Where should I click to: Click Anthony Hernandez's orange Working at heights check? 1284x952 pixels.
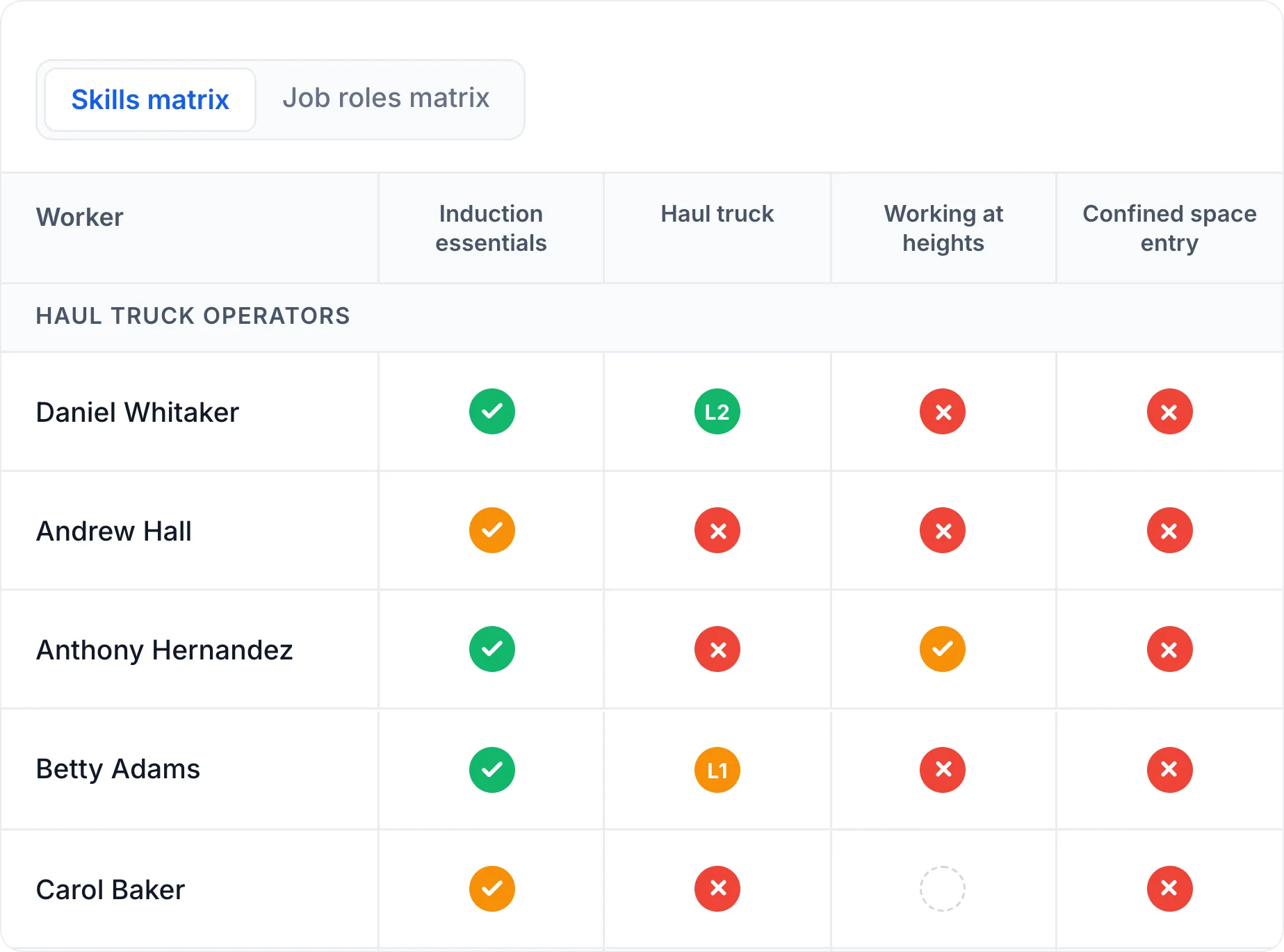(x=943, y=649)
